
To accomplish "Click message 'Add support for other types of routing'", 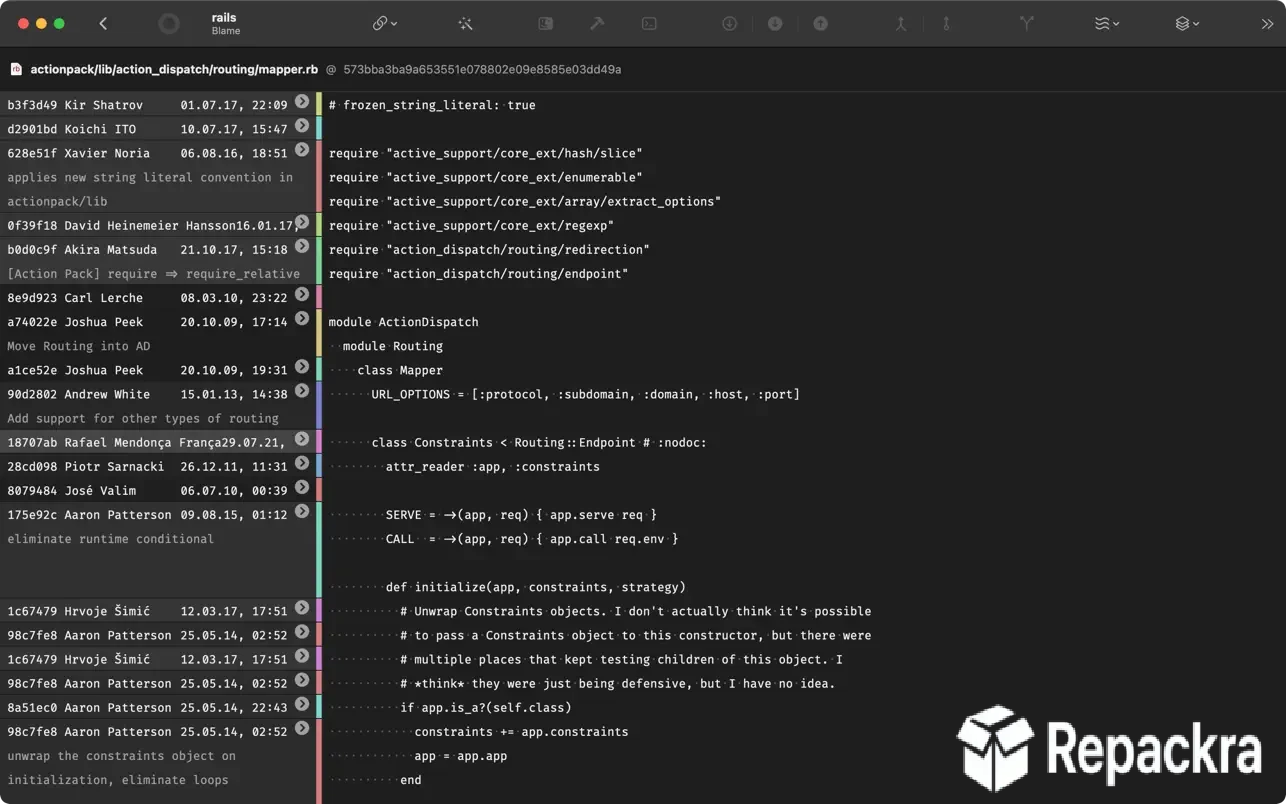I will pos(143,418).
